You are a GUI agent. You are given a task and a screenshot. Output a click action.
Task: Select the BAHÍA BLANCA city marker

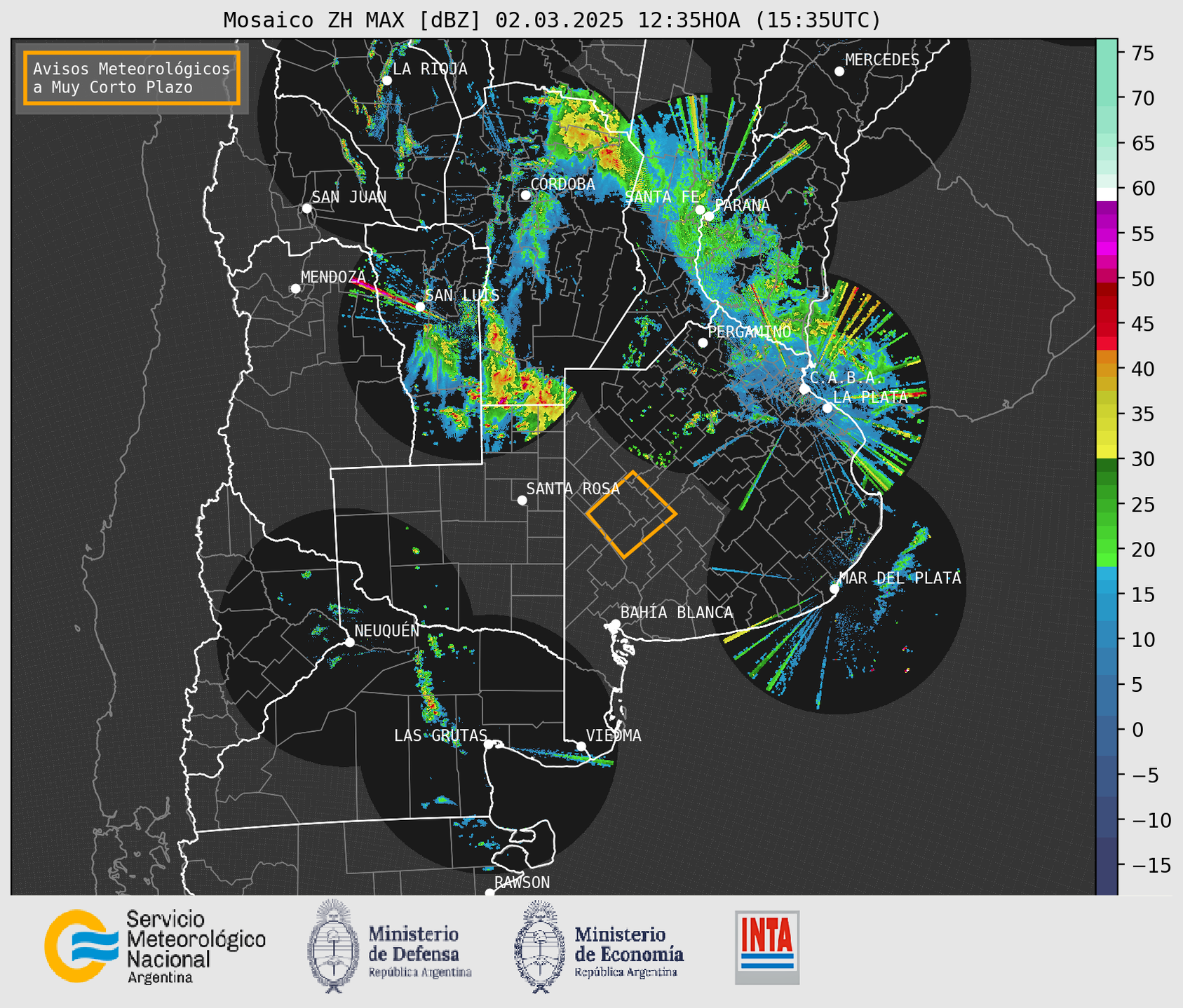615,624
